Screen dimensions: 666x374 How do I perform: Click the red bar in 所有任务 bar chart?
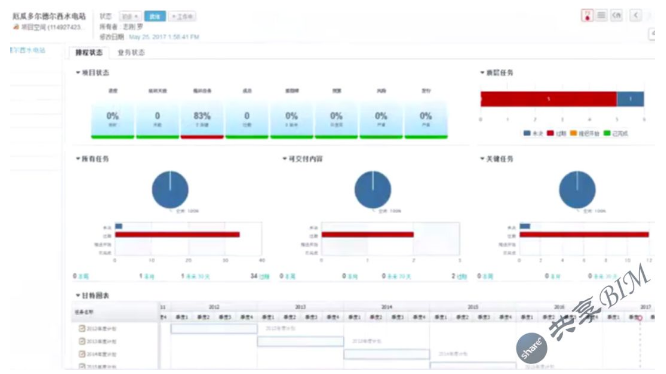click(178, 235)
